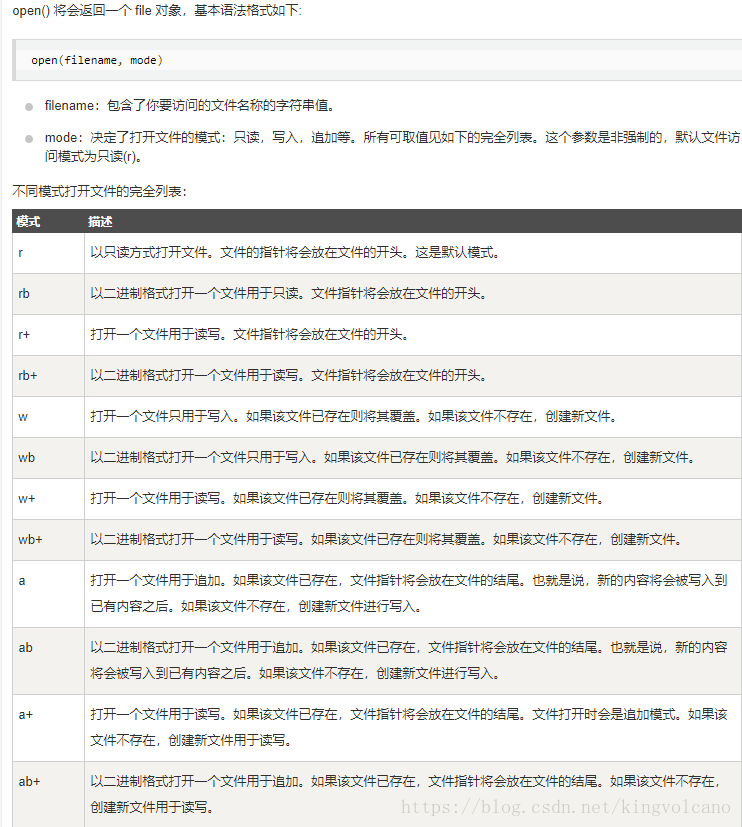This screenshot has height=827, width=742.
Task: Click description of rb+ binary read-write row
Action: tap(288, 376)
